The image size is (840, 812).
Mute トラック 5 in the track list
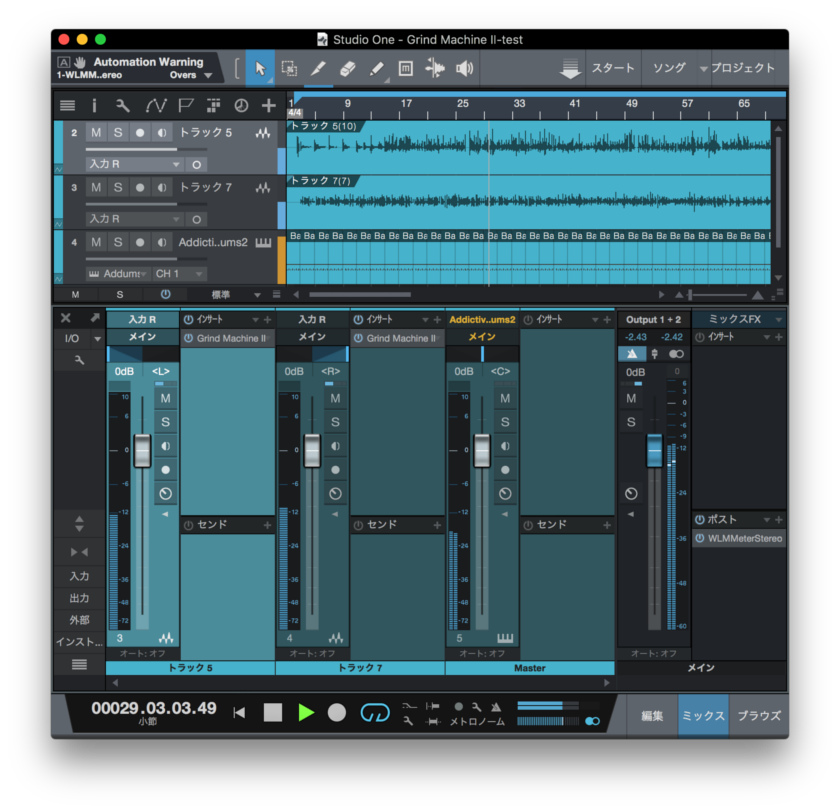96,132
